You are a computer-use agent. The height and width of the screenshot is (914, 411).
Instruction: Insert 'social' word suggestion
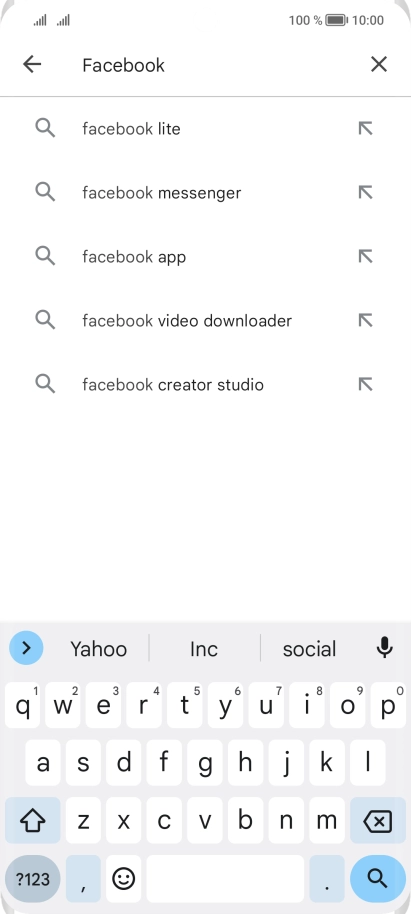[309, 649]
